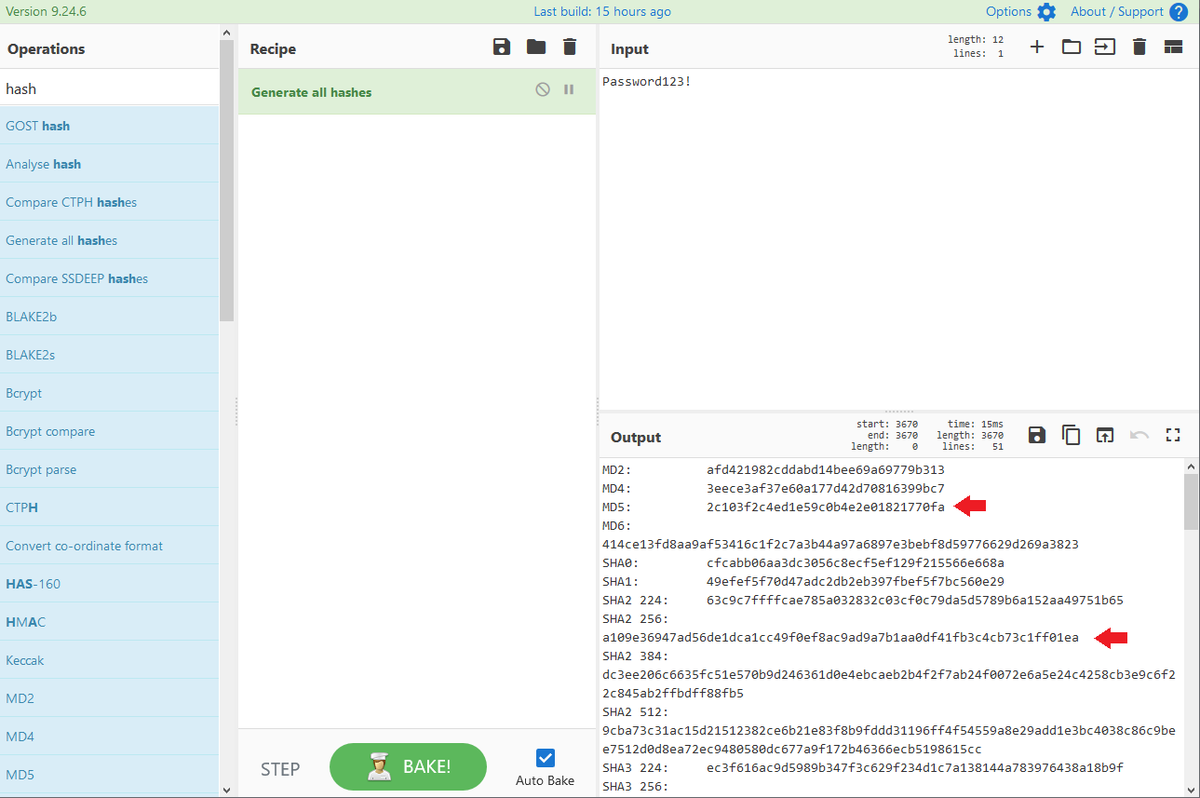Image resolution: width=1200 pixels, height=798 pixels.
Task: Select the MD2 operation in list
Action: 109,698
